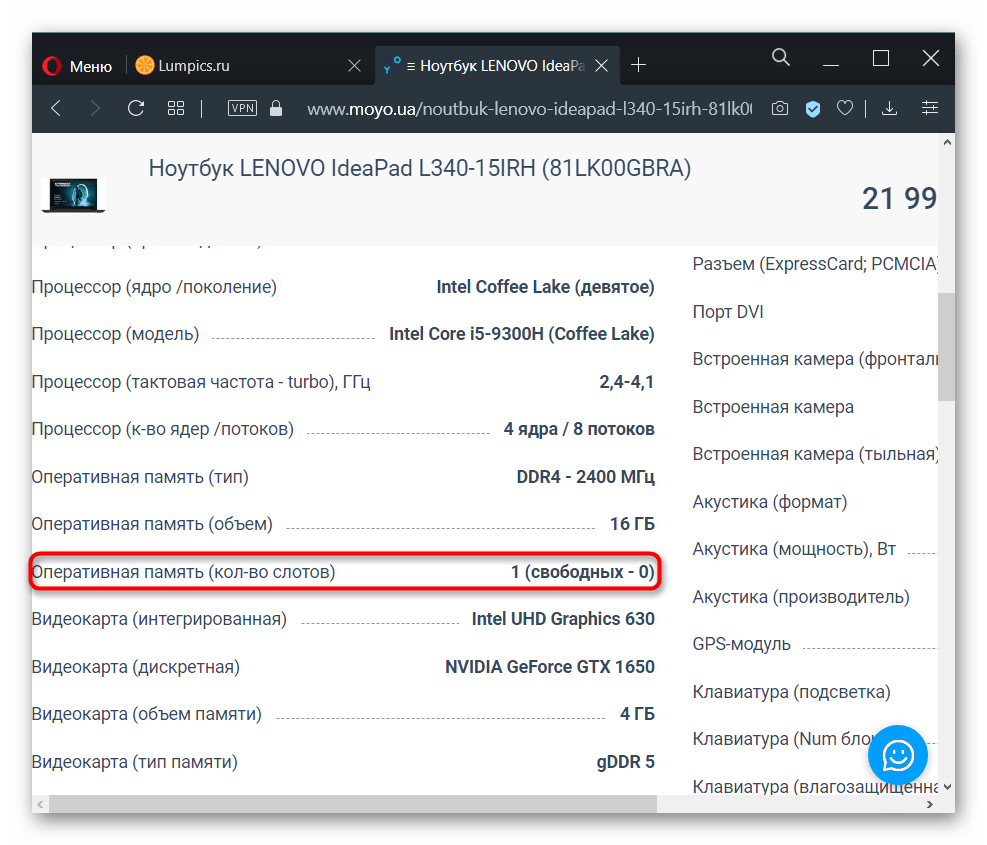Open the blue chat support button
This screenshot has height=845, width=987.
click(897, 756)
